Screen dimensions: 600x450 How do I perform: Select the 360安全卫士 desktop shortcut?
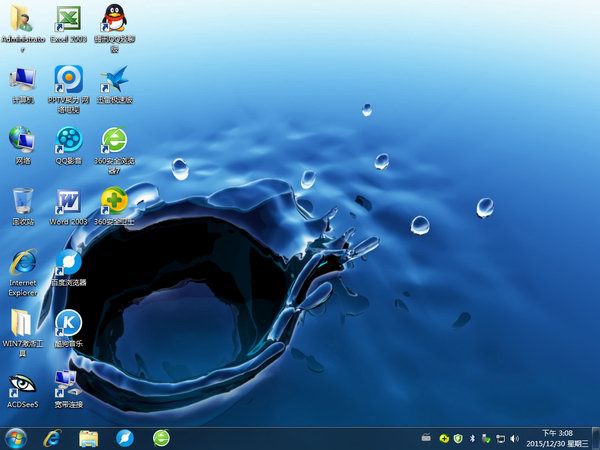[114, 200]
